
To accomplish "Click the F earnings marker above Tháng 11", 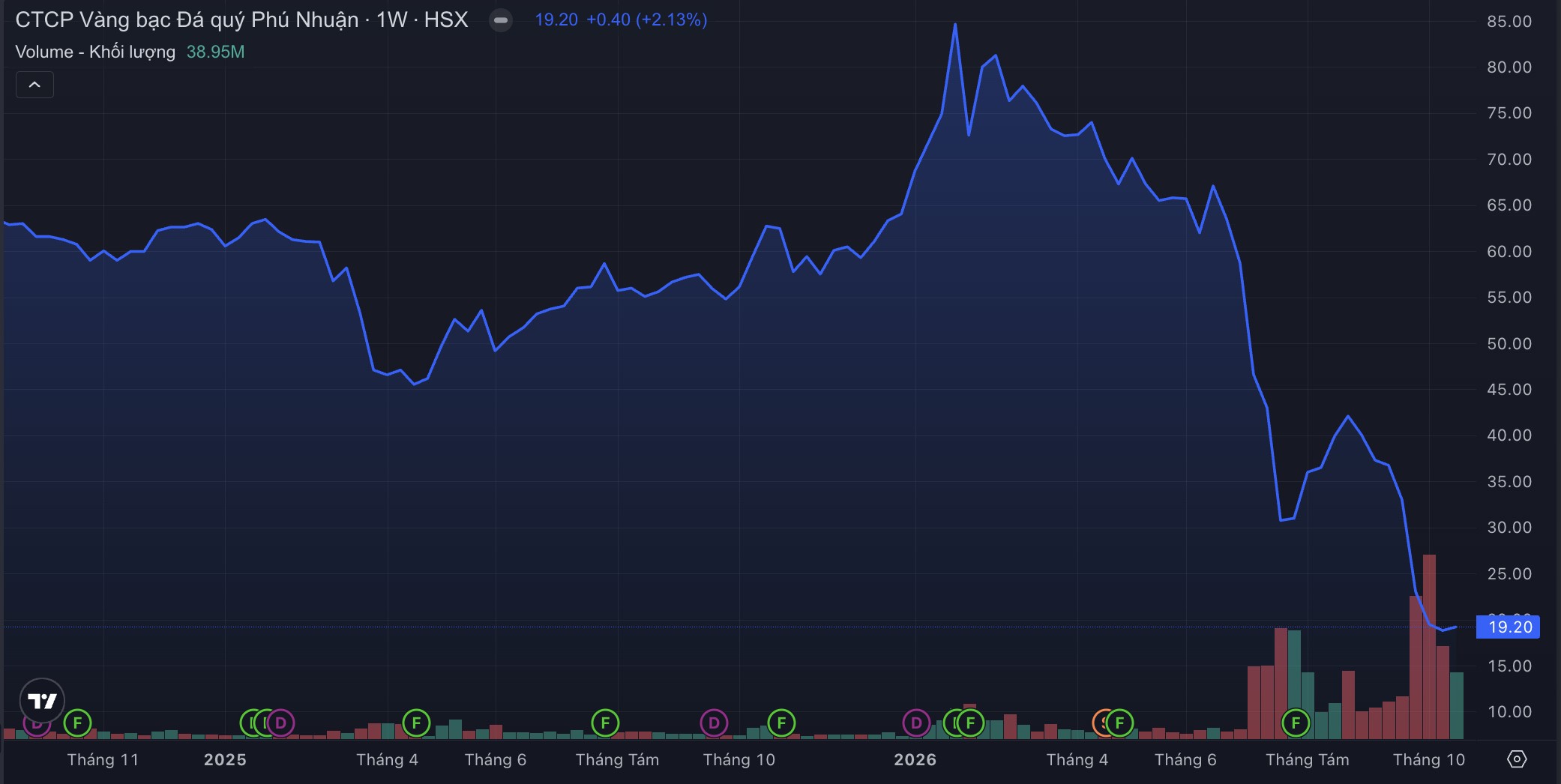I will pos(77,723).
